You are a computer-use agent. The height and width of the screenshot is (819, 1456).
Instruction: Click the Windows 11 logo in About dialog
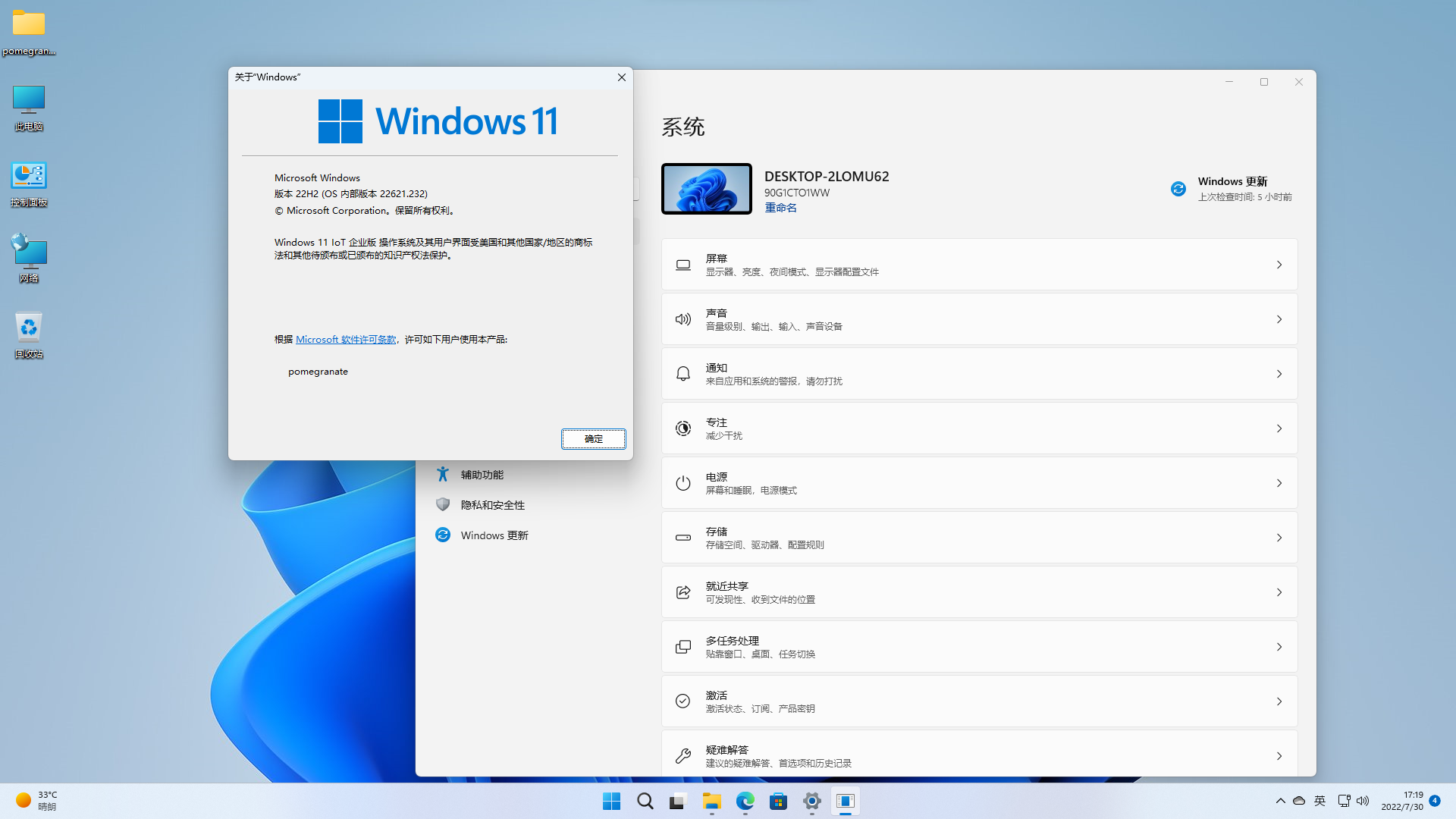tap(438, 121)
